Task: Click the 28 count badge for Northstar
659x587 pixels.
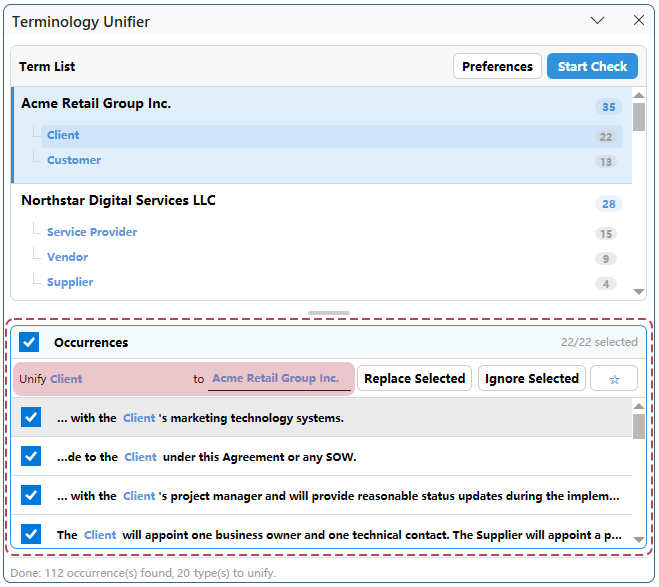Action: [x=608, y=204]
